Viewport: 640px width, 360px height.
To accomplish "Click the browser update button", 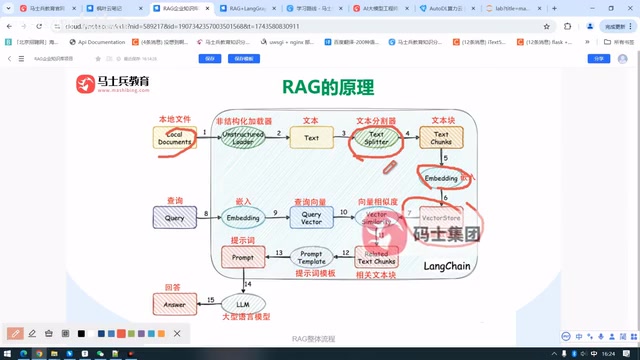I will coord(618,26).
